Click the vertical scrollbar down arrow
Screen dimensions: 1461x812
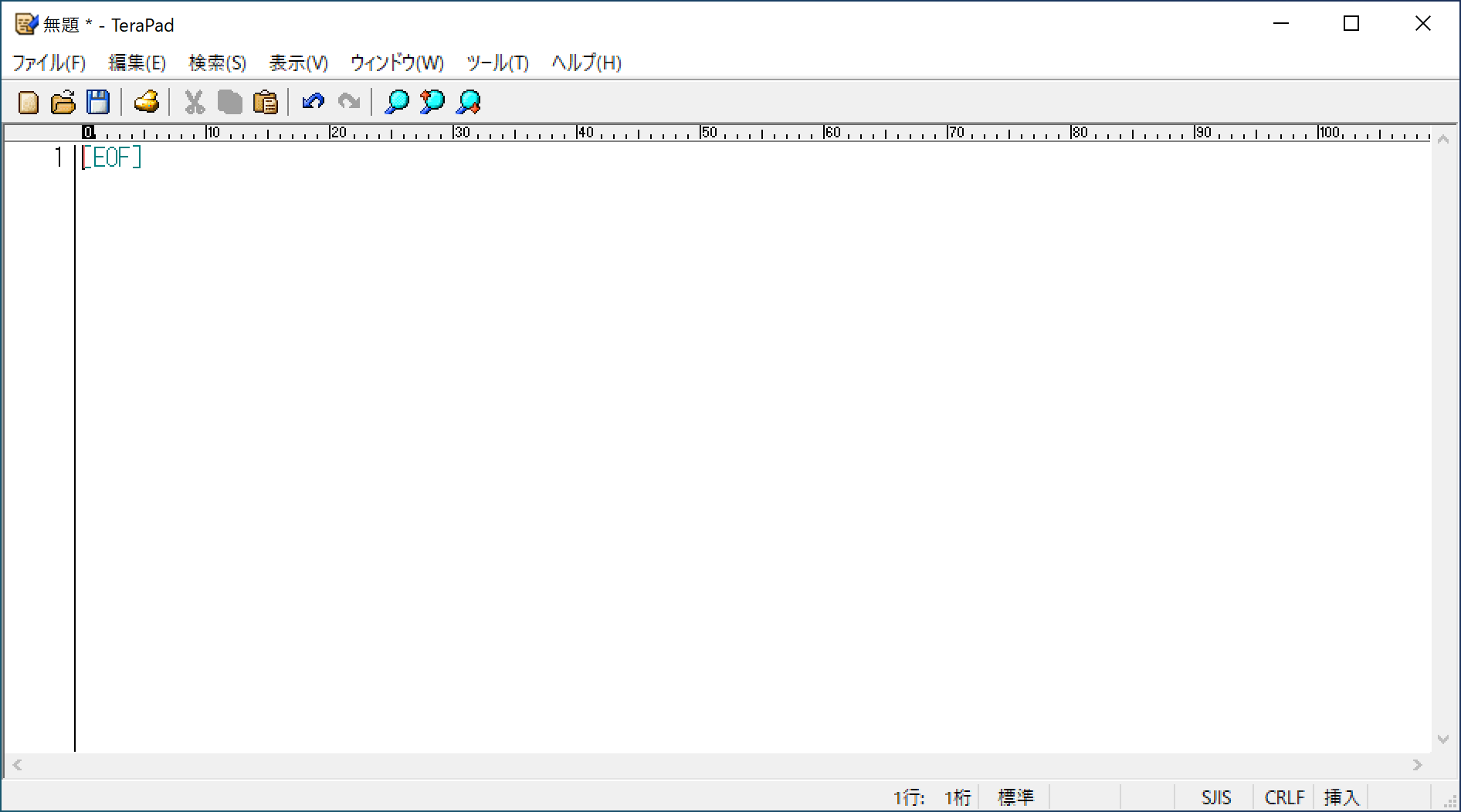(1442, 739)
